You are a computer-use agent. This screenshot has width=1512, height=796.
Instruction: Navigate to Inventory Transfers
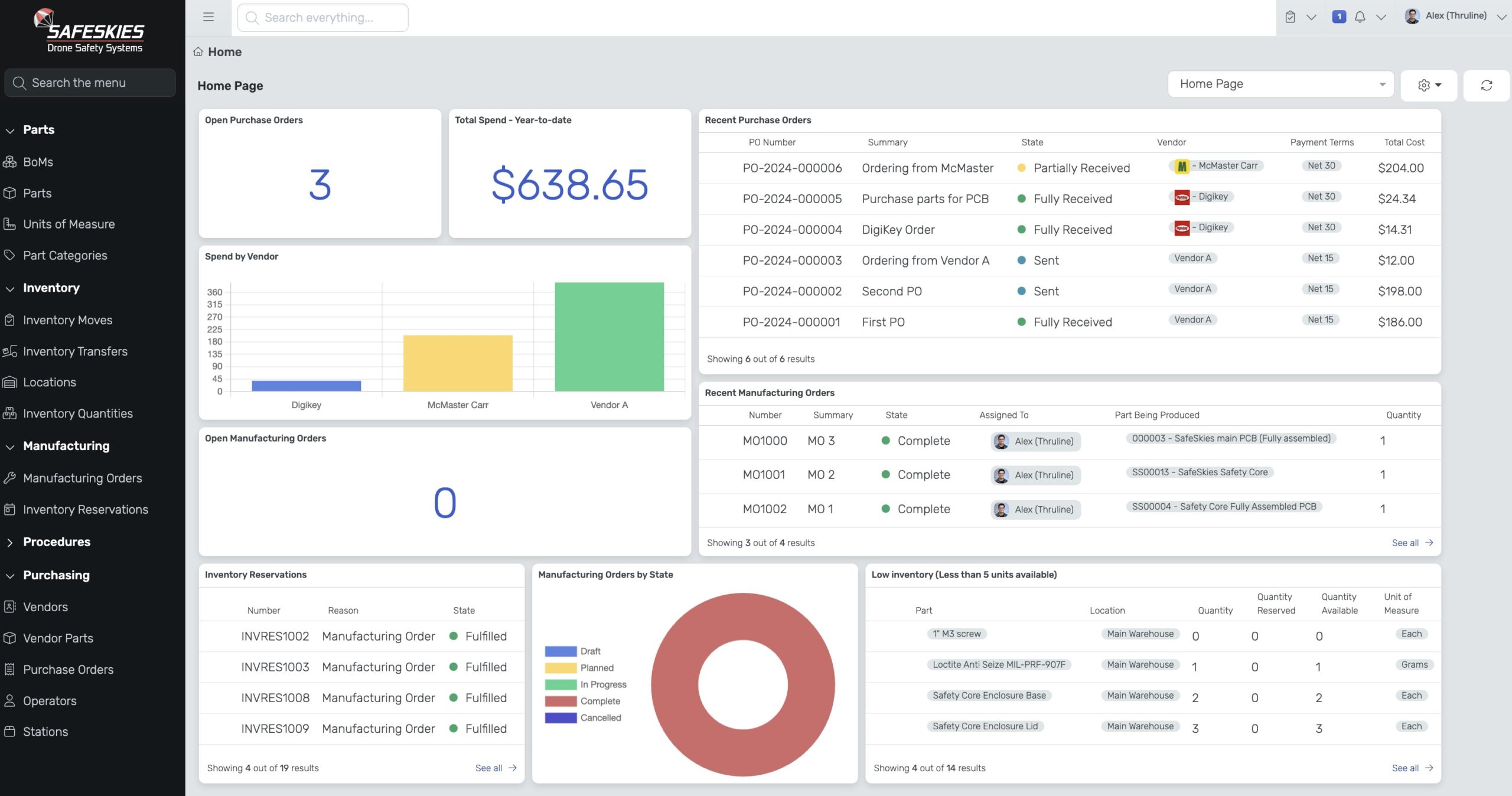point(75,352)
